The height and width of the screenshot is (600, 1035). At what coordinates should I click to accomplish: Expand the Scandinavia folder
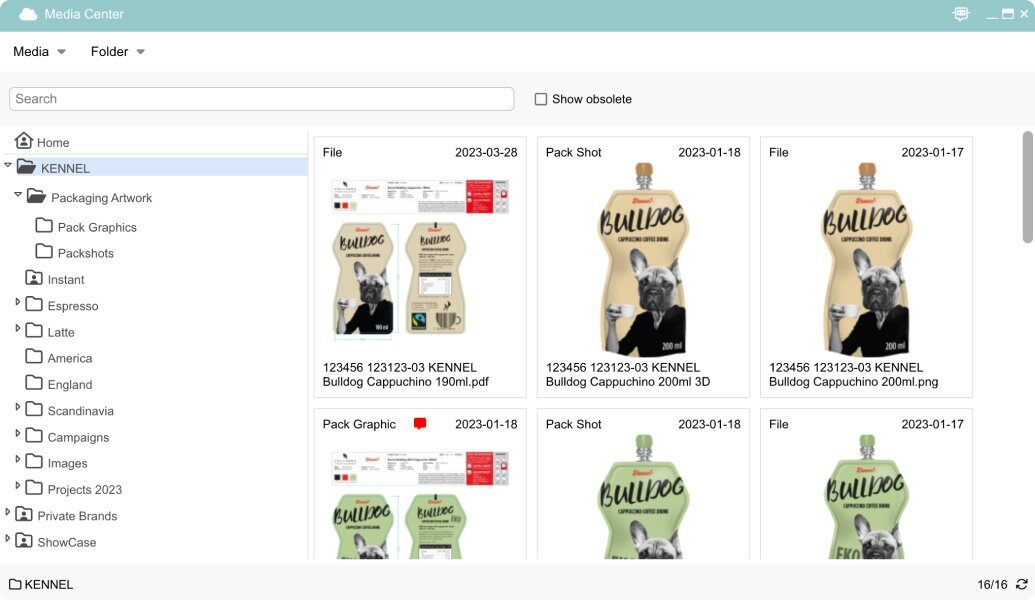[x=18, y=407]
